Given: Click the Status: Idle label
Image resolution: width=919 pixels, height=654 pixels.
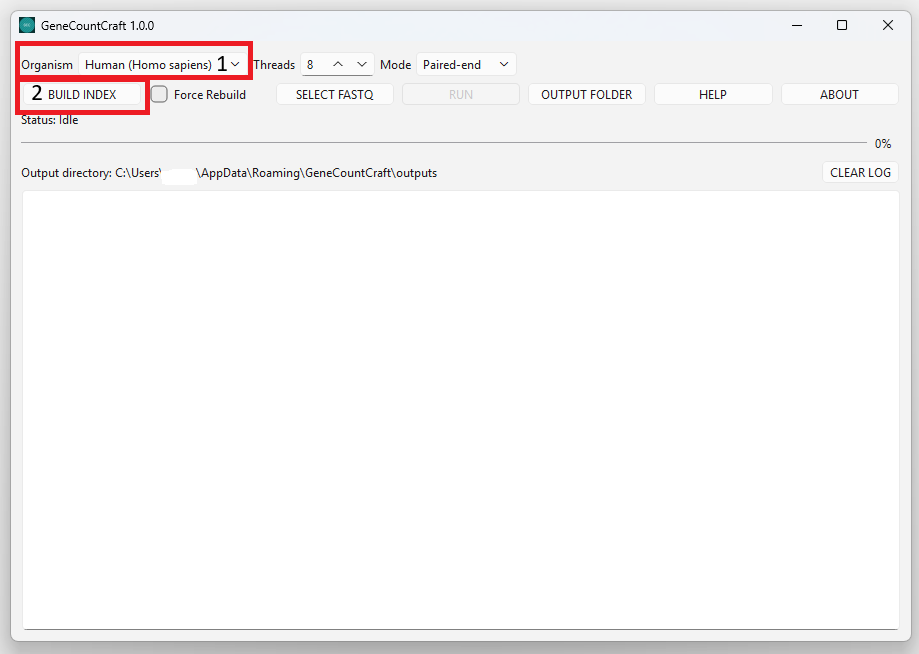Looking at the screenshot, I should tap(48, 119).
